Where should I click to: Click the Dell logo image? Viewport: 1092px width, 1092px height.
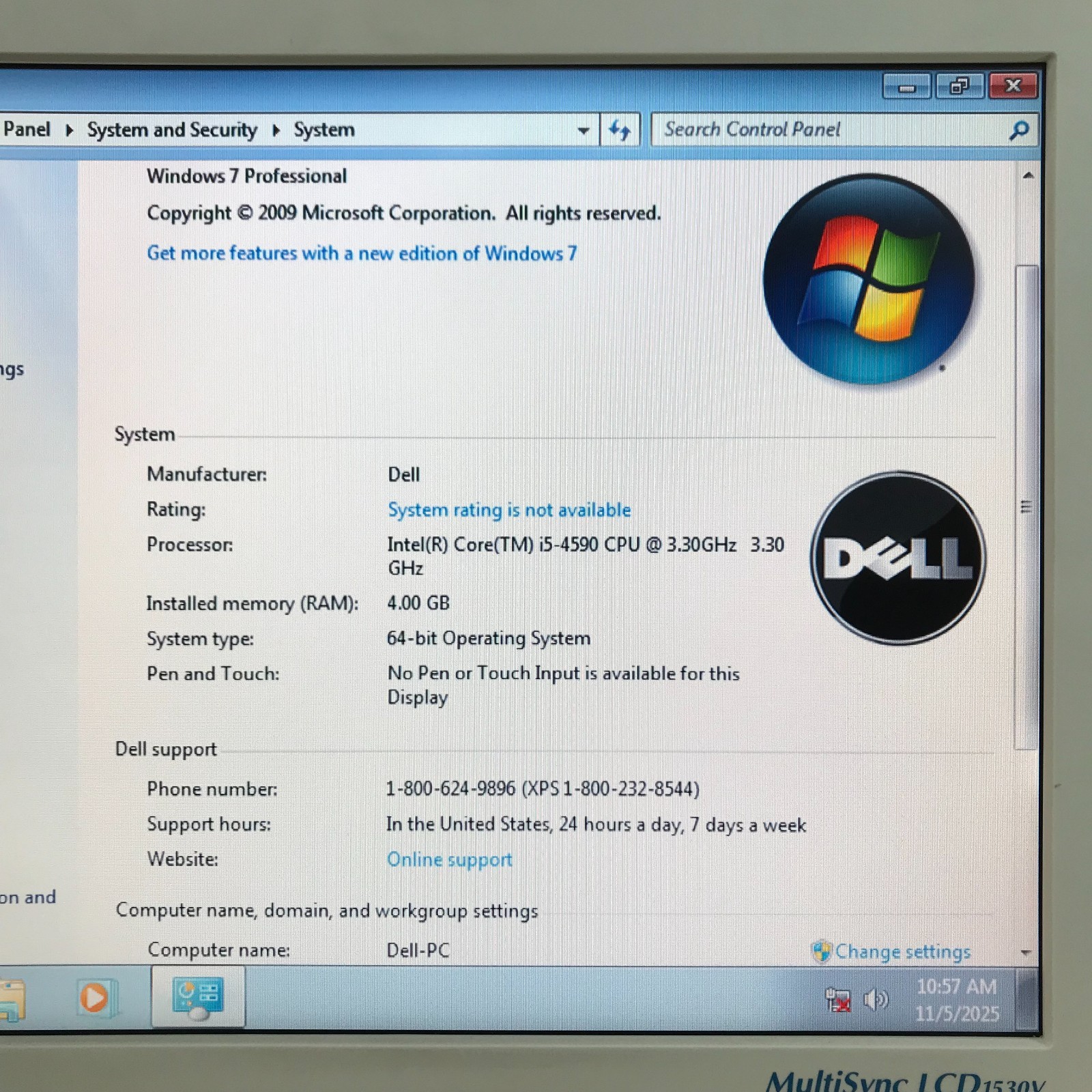[898, 558]
